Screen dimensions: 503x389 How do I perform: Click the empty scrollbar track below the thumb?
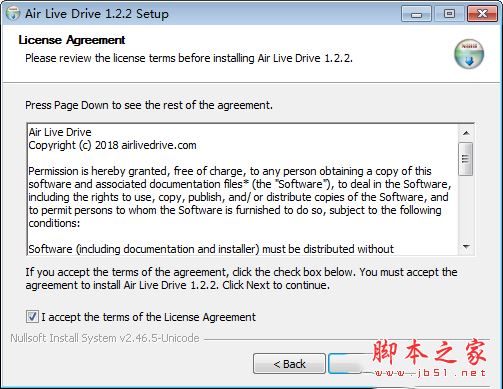point(466,207)
